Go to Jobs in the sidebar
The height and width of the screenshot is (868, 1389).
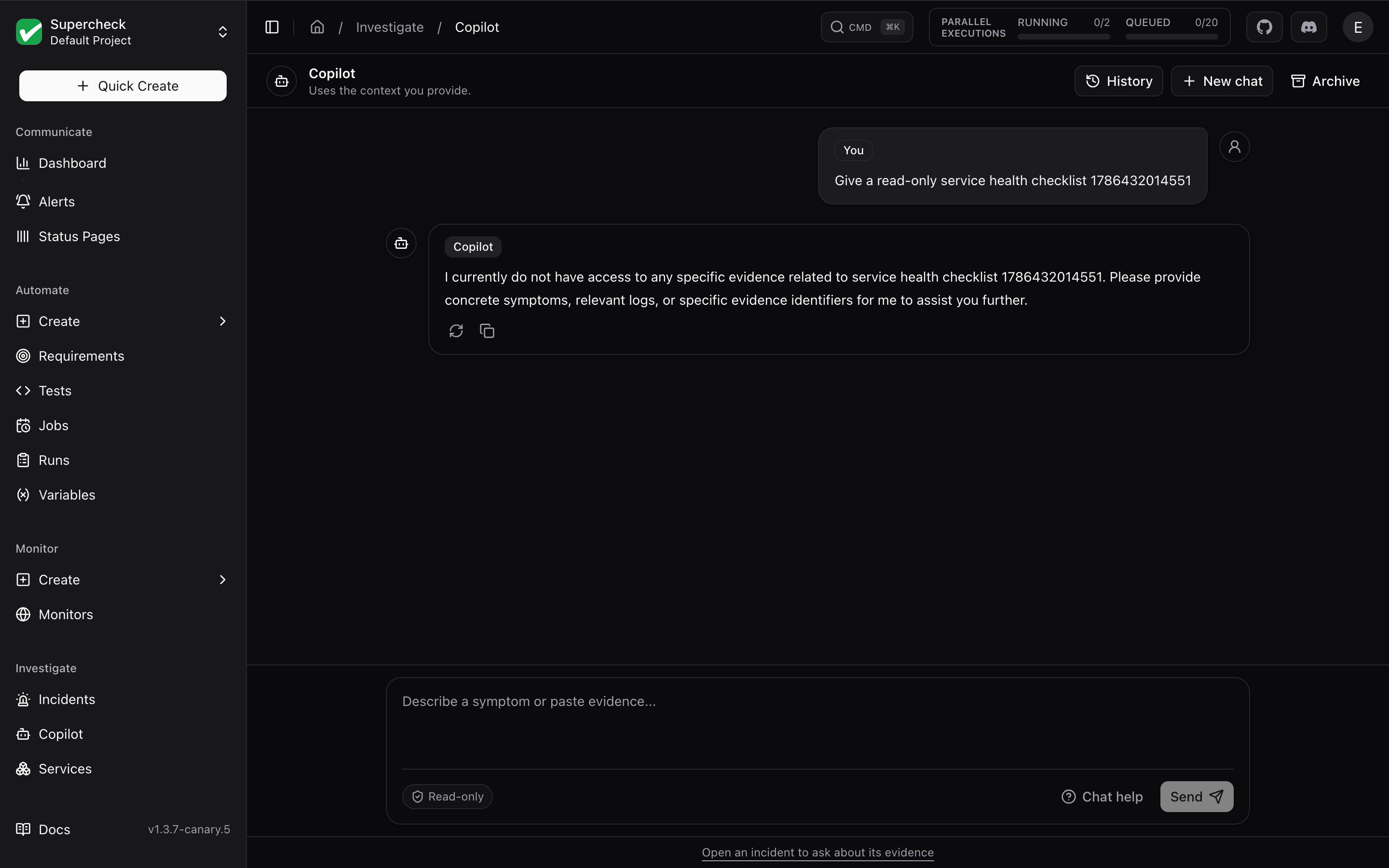tap(123, 425)
